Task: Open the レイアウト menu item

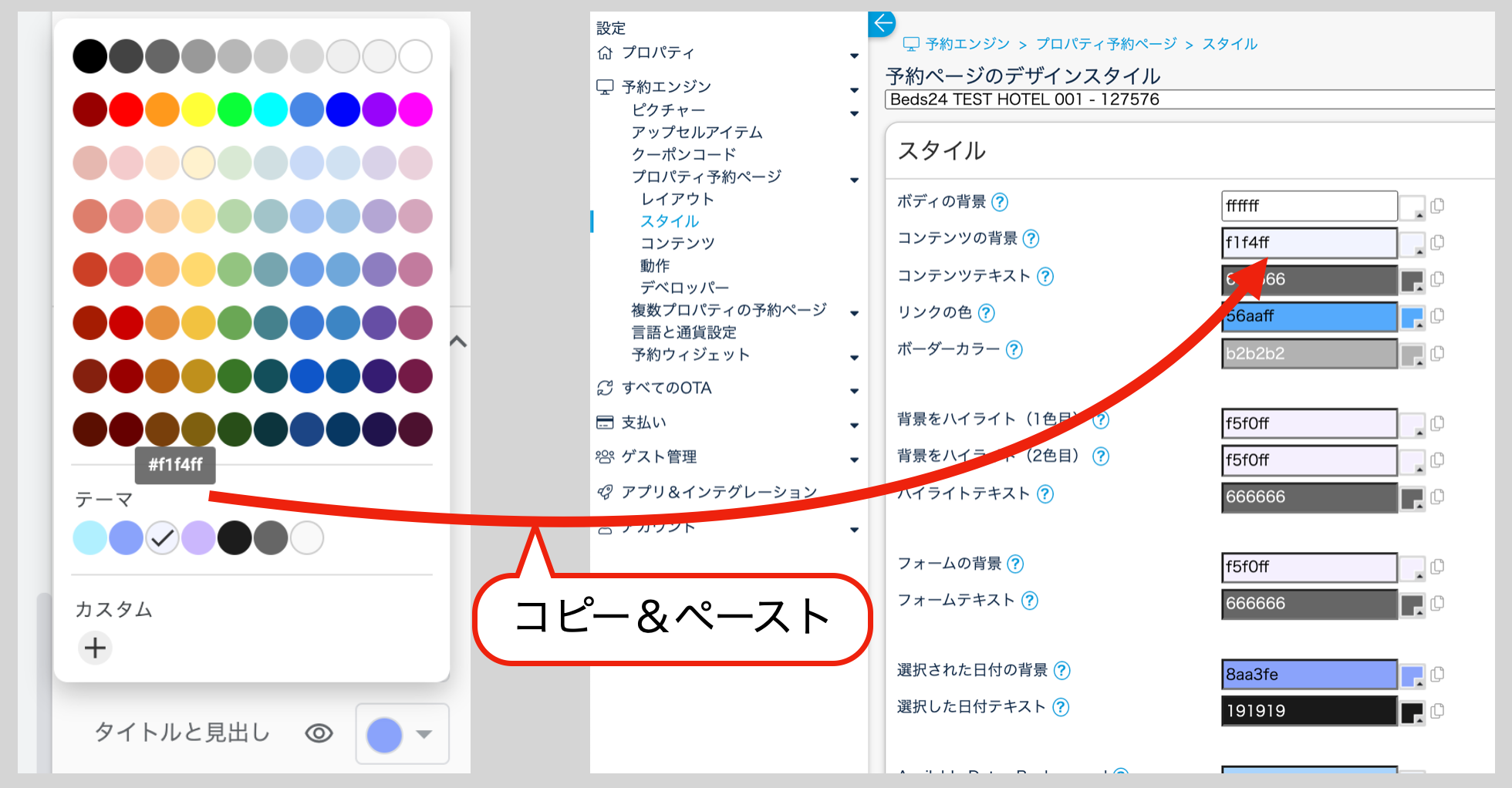Action: click(x=677, y=199)
